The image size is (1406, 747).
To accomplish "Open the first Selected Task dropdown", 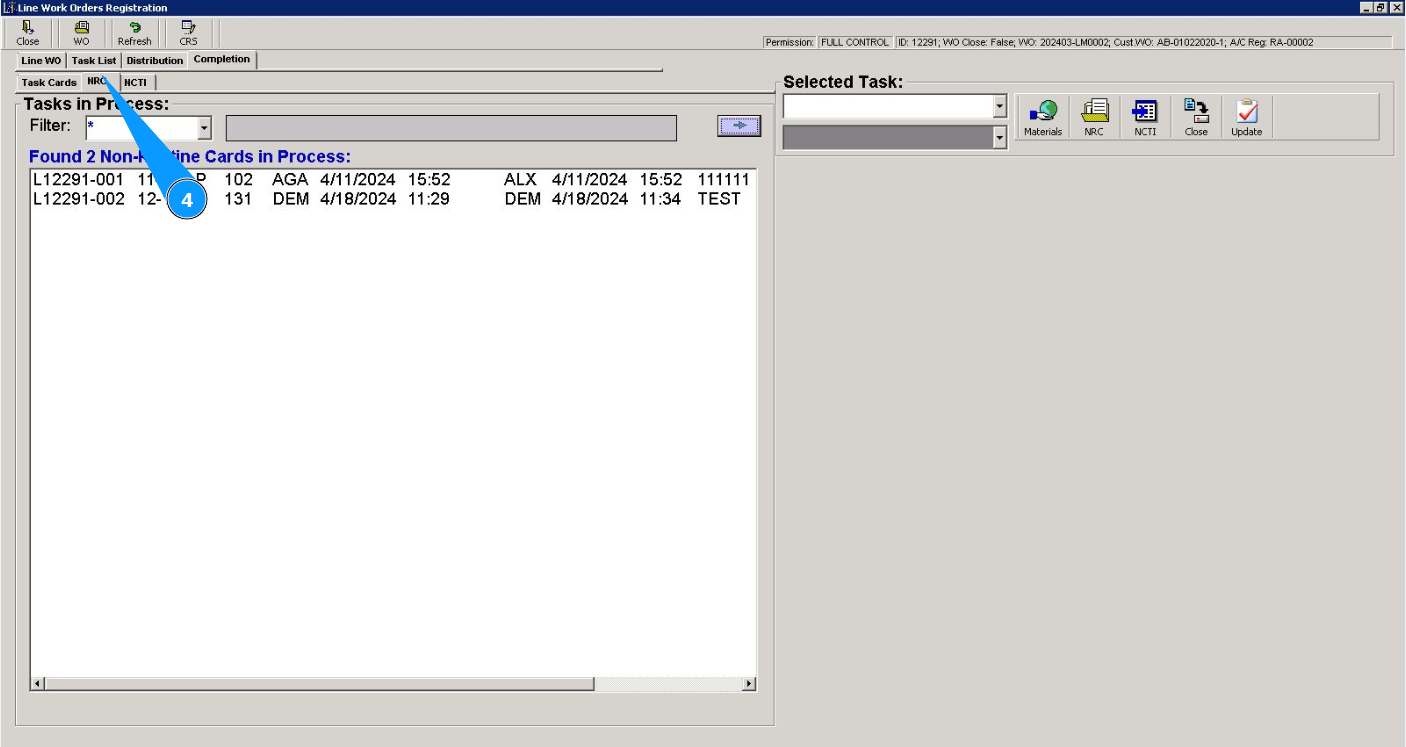I will pos(1000,106).
